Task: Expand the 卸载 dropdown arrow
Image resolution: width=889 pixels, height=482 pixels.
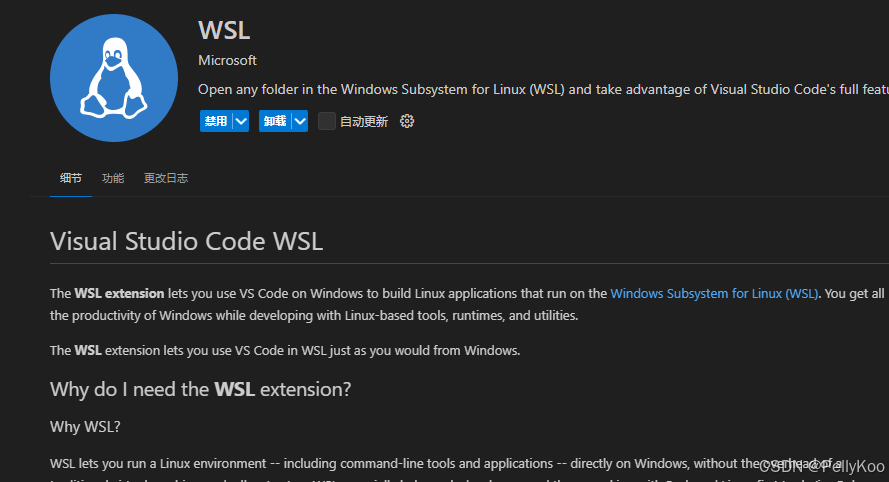Action: click(300, 121)
